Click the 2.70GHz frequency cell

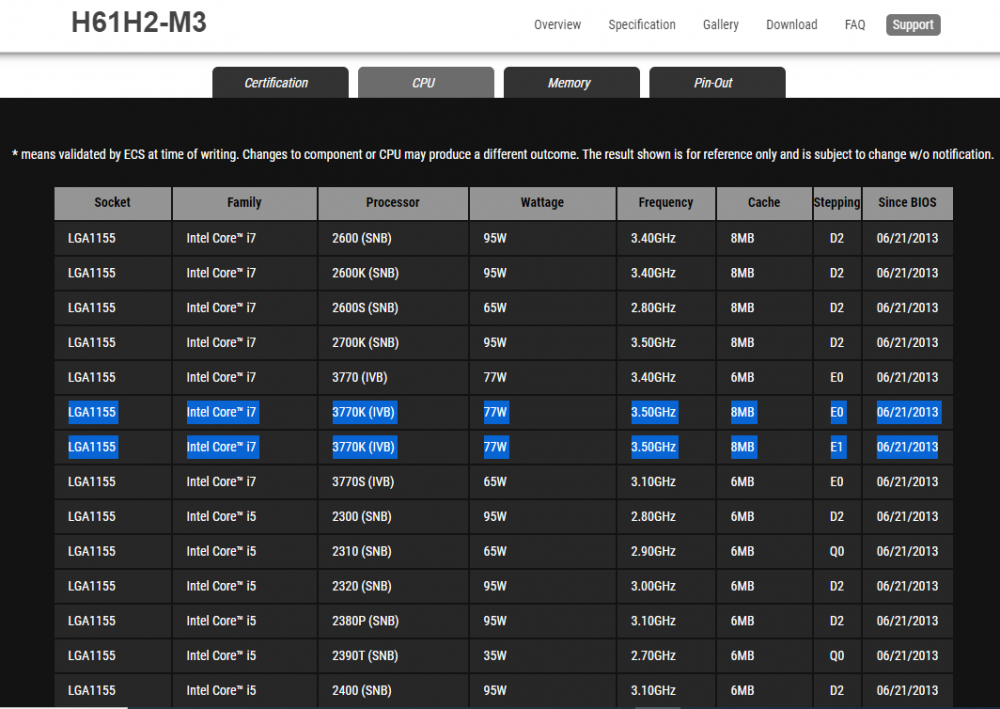coord(653,656)
